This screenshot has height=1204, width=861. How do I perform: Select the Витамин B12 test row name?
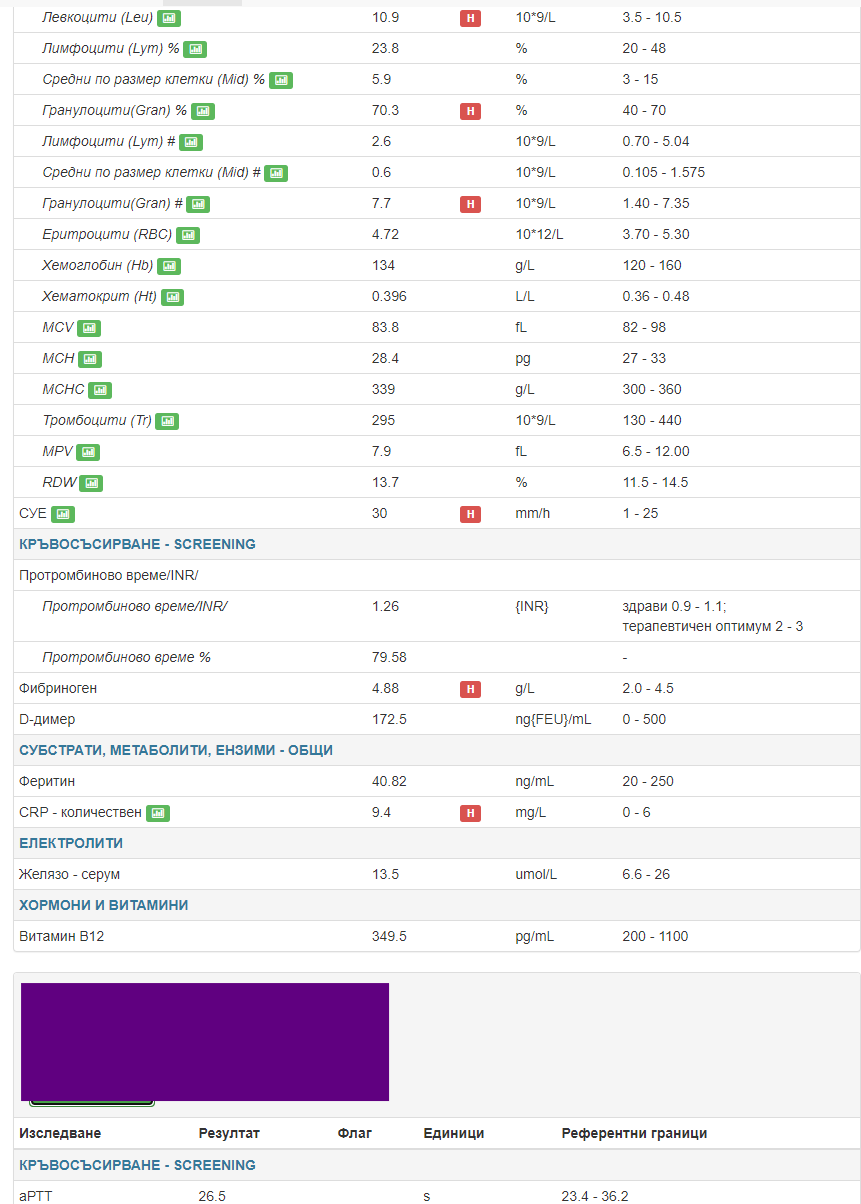point(61,936)
